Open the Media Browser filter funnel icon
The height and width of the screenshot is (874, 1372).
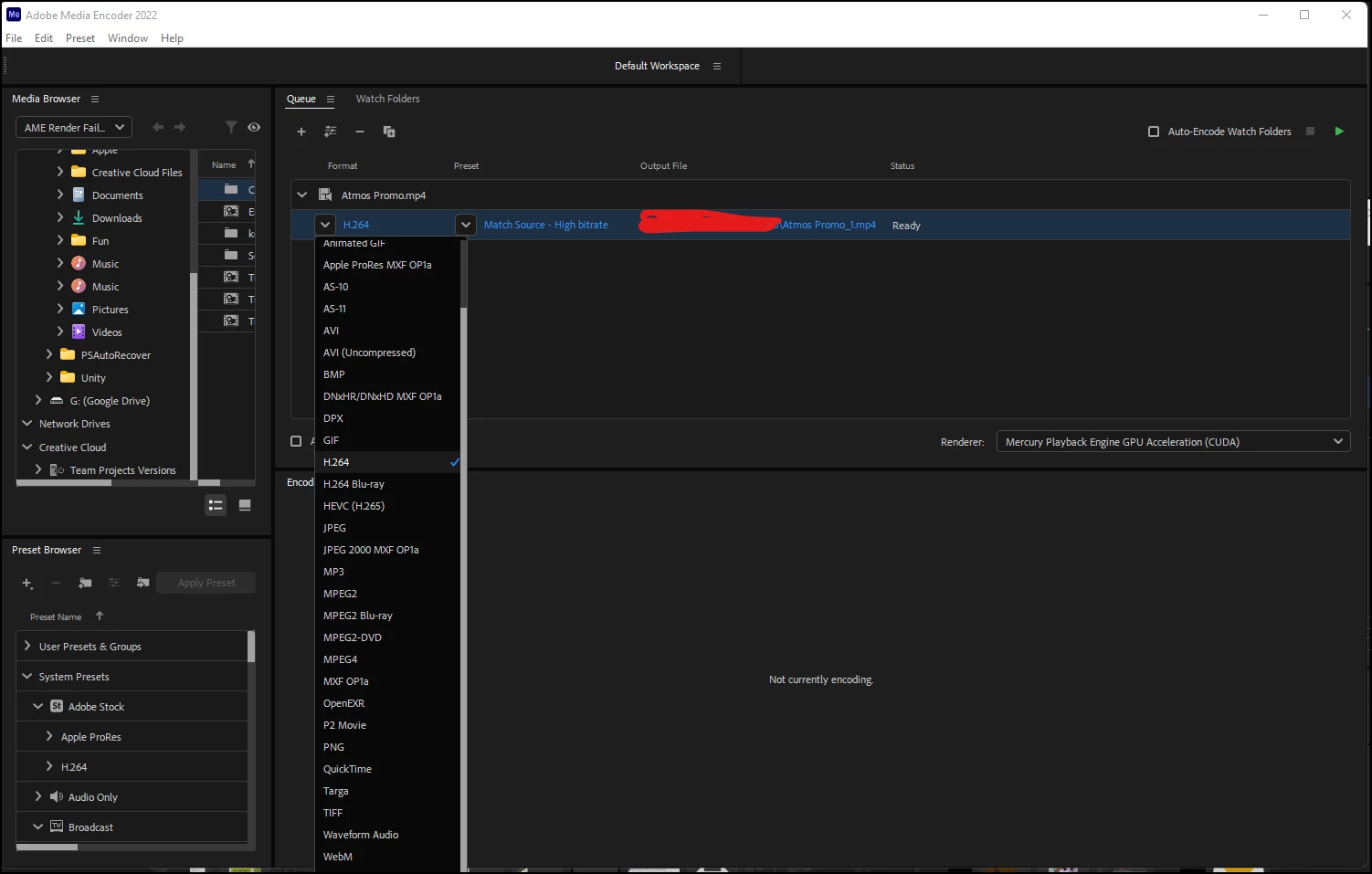[231, 127]
